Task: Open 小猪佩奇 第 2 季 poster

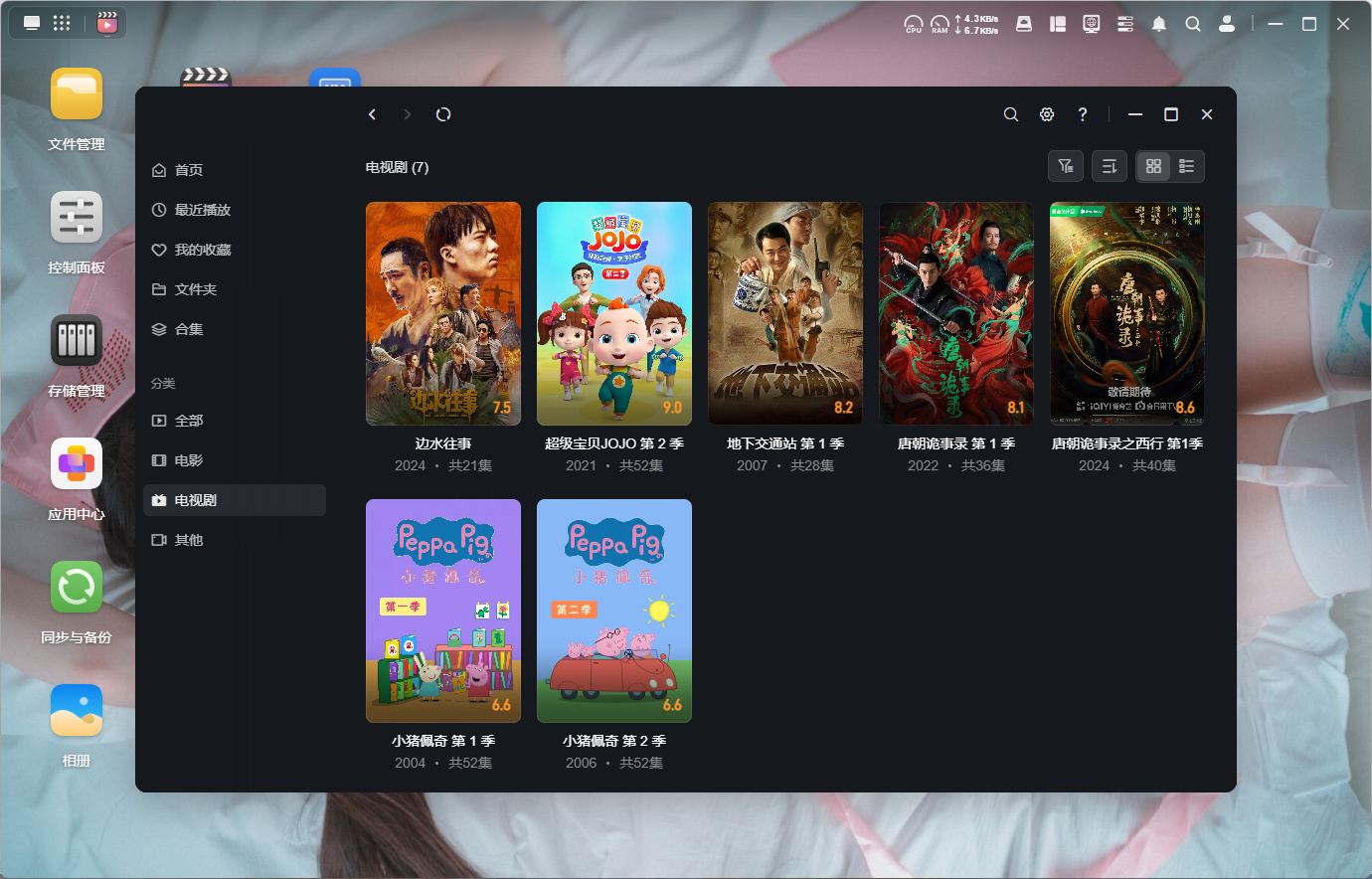Action: 614,611
